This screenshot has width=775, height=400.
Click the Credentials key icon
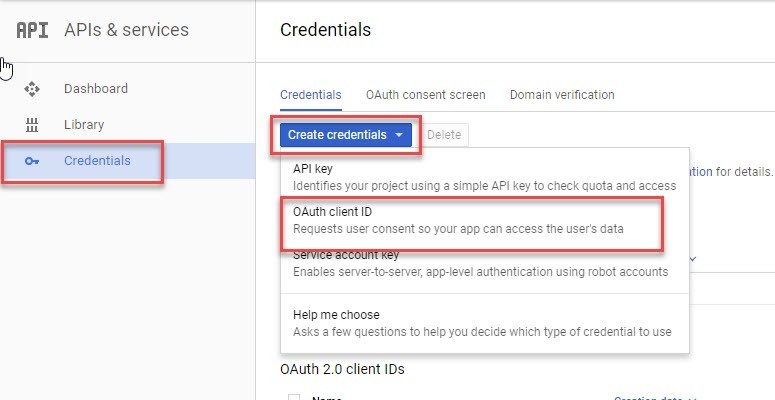pyautogui.click(x=32, y=161)
